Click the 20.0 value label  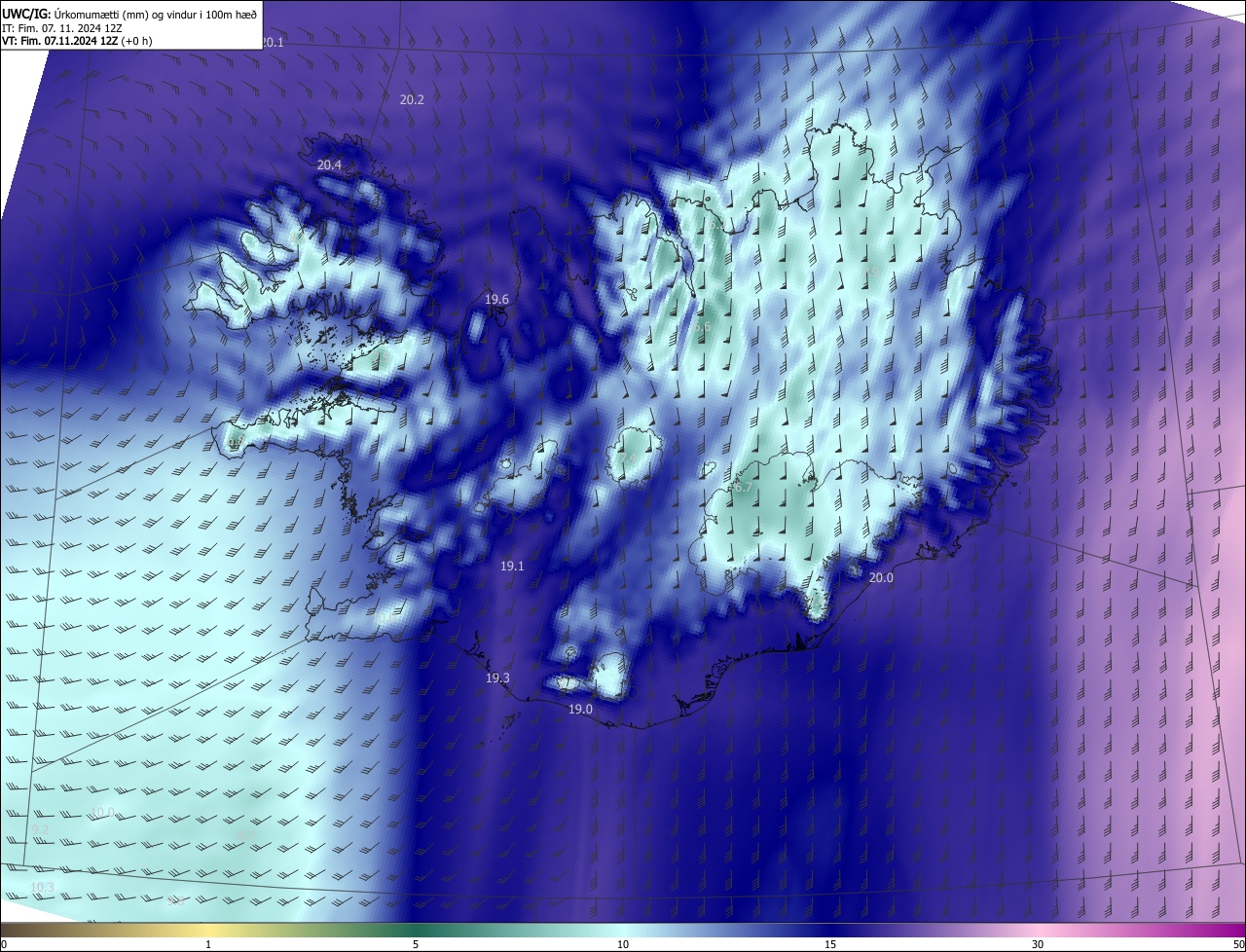pos(881,578)
